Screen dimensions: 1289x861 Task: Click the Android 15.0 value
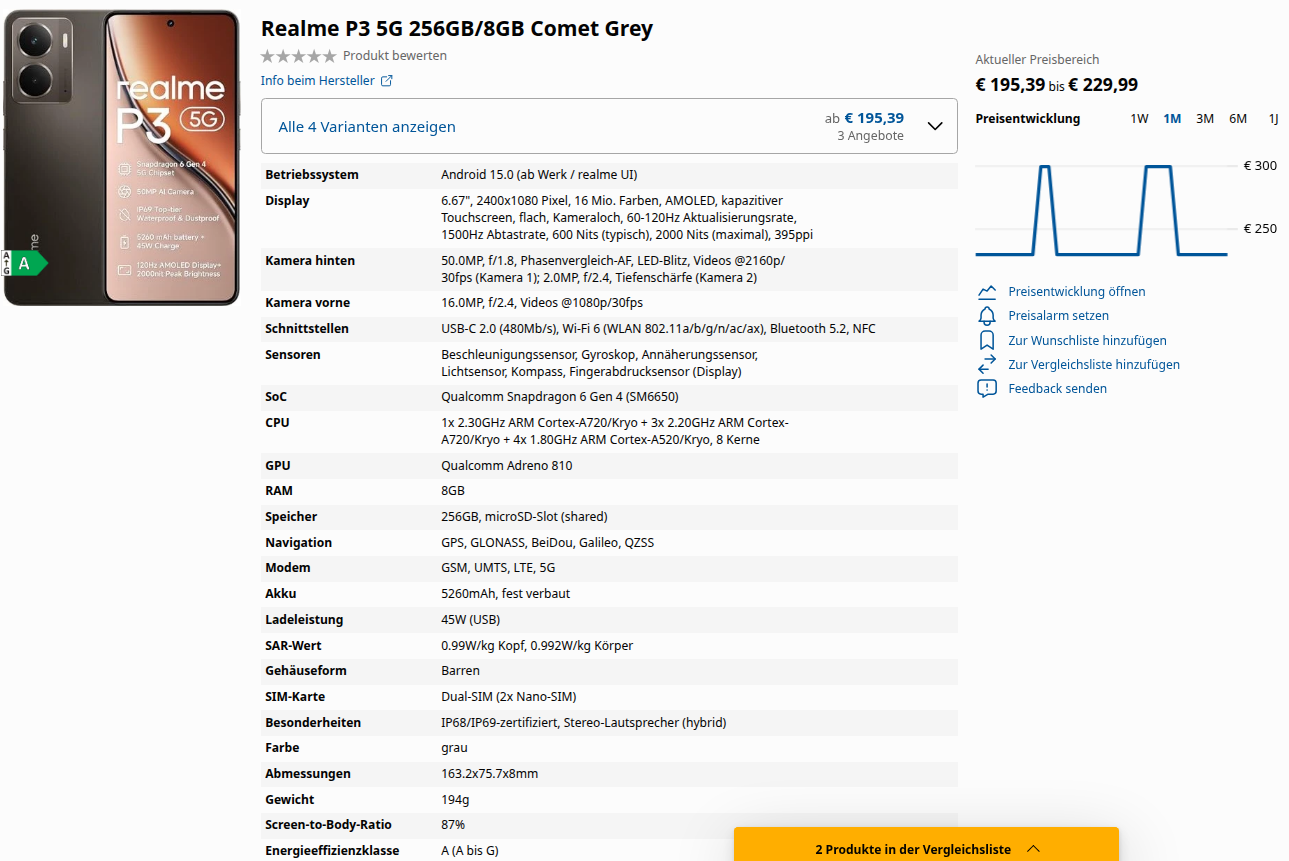click(539, 175)
